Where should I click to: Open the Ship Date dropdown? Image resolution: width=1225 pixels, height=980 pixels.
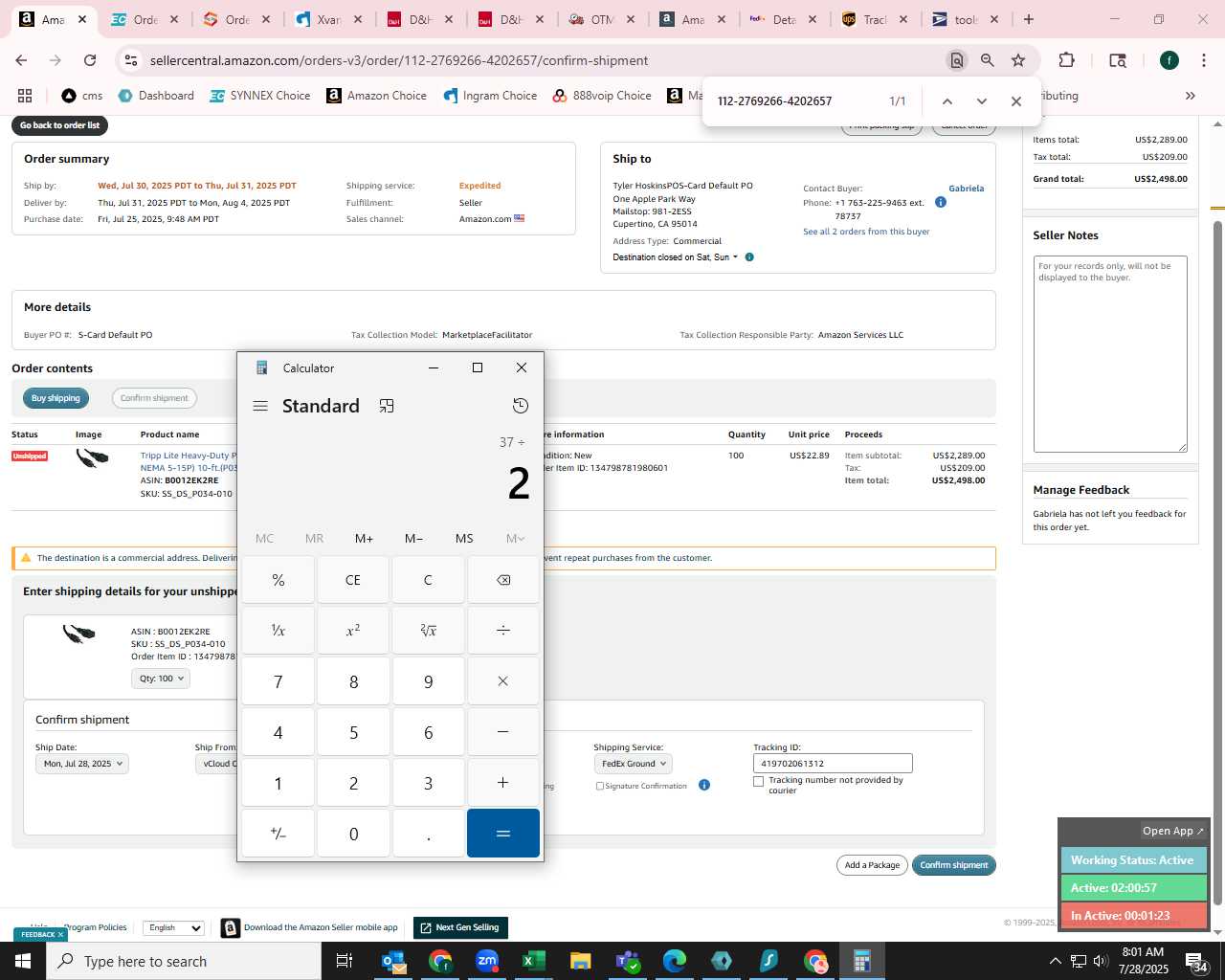click(81, 764)
